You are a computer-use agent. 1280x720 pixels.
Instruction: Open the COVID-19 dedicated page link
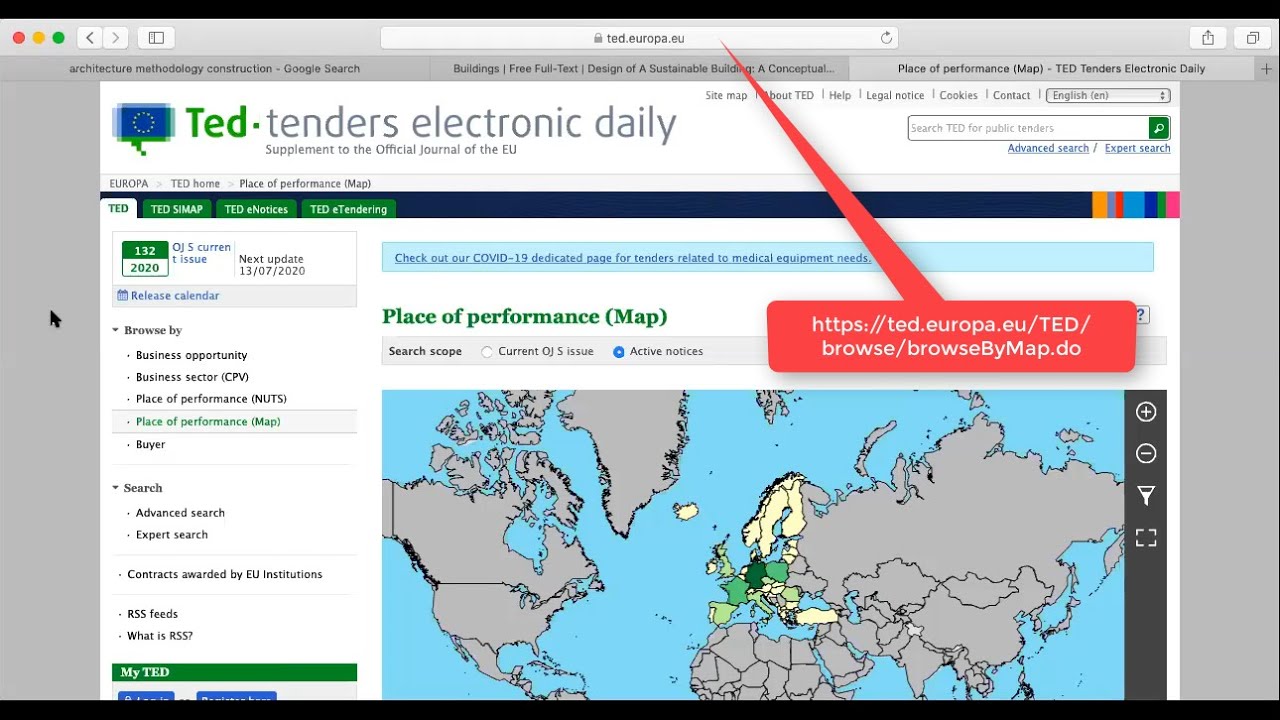[x=632, y=258]
